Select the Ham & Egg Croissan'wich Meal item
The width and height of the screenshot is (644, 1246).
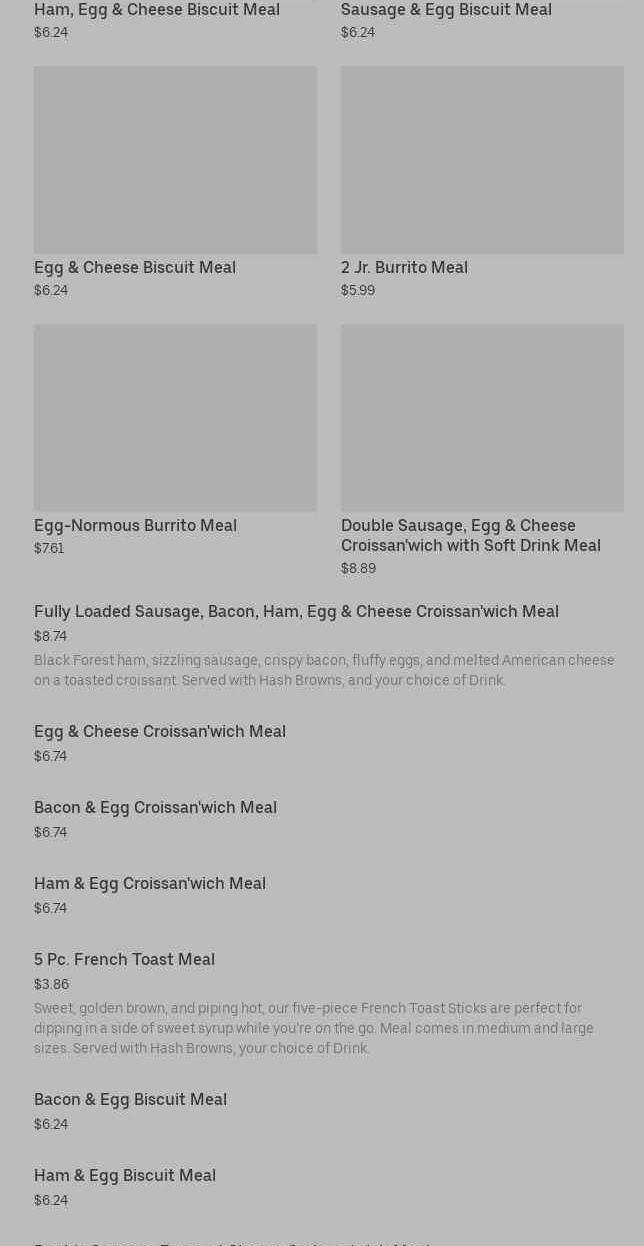pos(150,883)
